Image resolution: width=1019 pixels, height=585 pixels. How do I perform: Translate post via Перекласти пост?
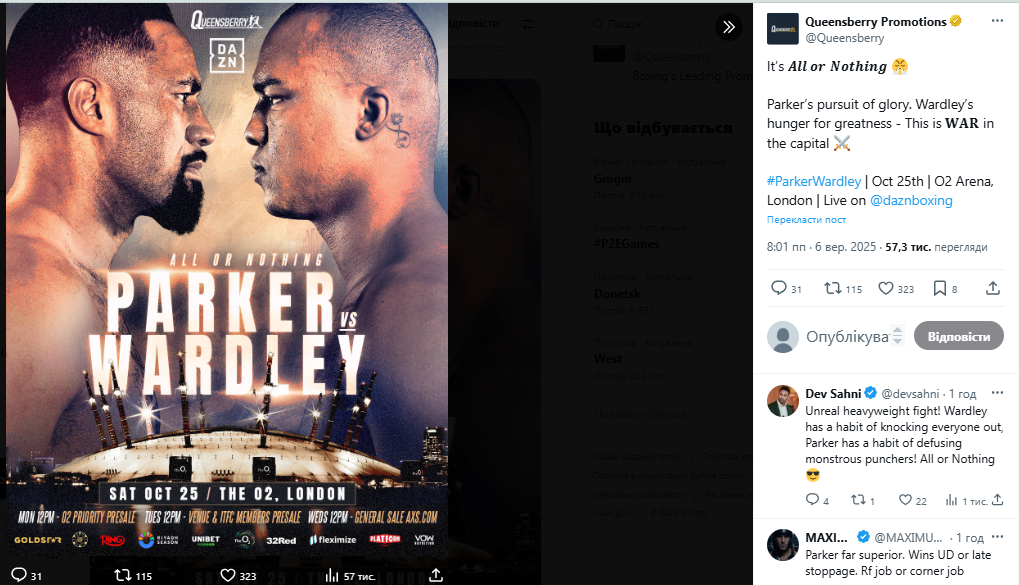click(806, 220)
